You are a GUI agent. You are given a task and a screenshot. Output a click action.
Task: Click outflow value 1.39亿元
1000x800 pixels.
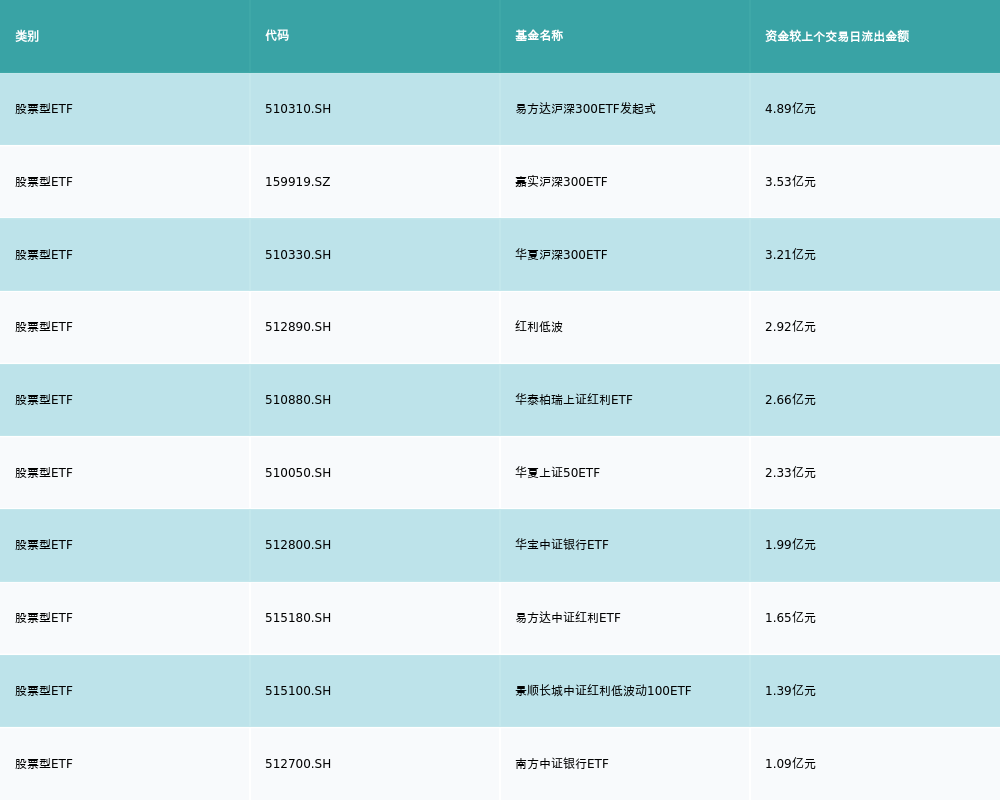point(790,691)
